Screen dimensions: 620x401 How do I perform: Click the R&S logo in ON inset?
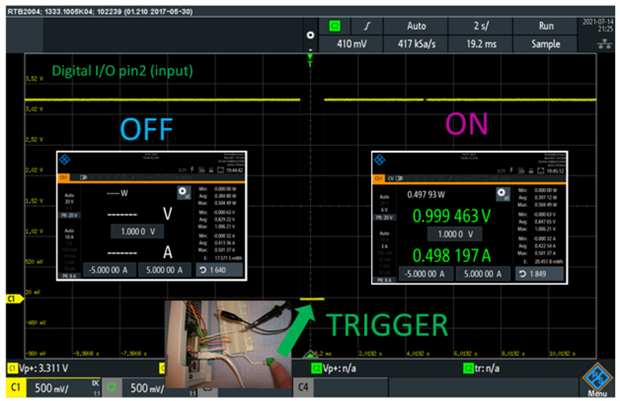click(x=380, y=160)
